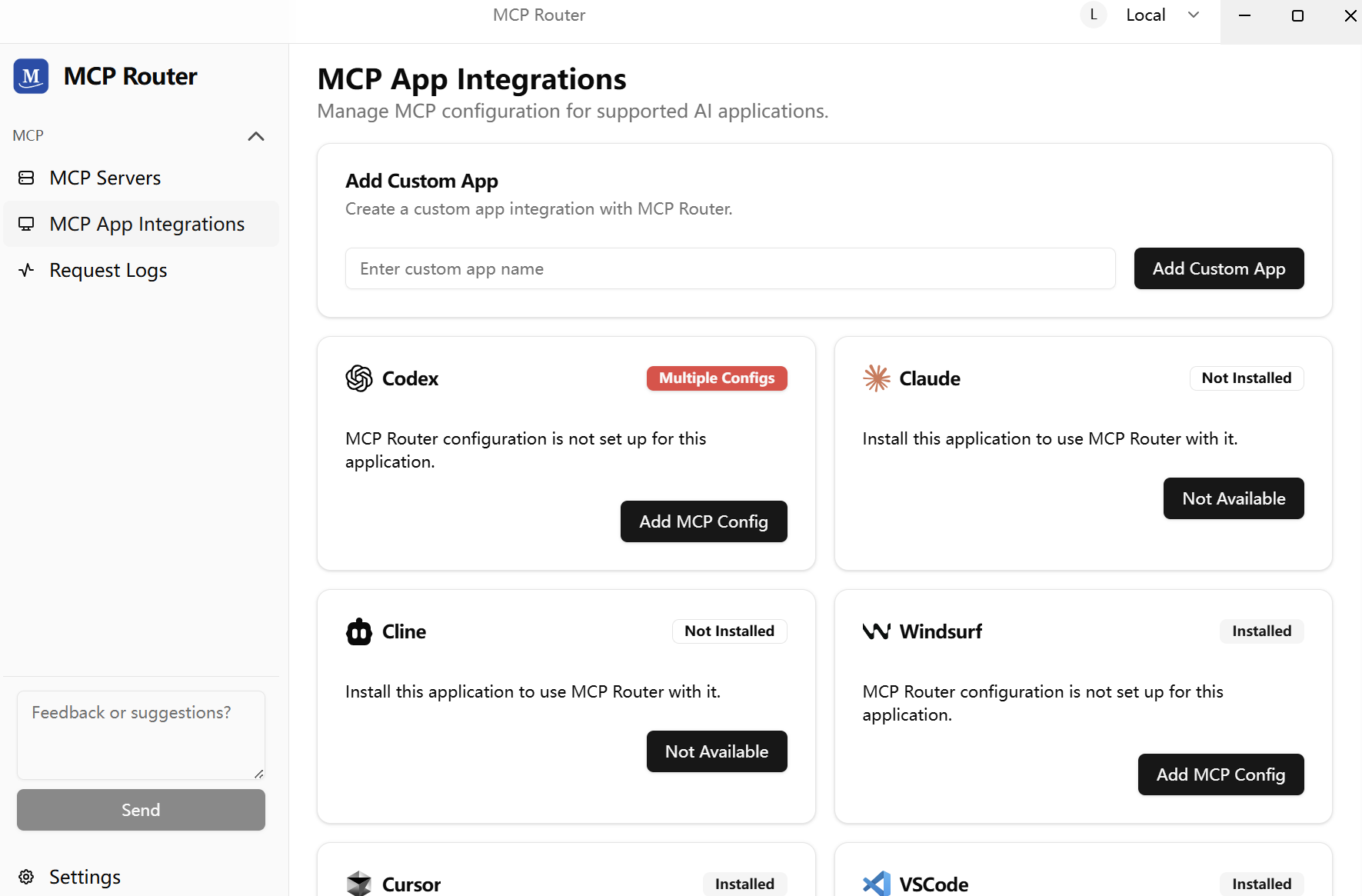This screenshot has height=896, width=1362.
Task: Focus the custom app name field
Action: click(x=730, y=268)
